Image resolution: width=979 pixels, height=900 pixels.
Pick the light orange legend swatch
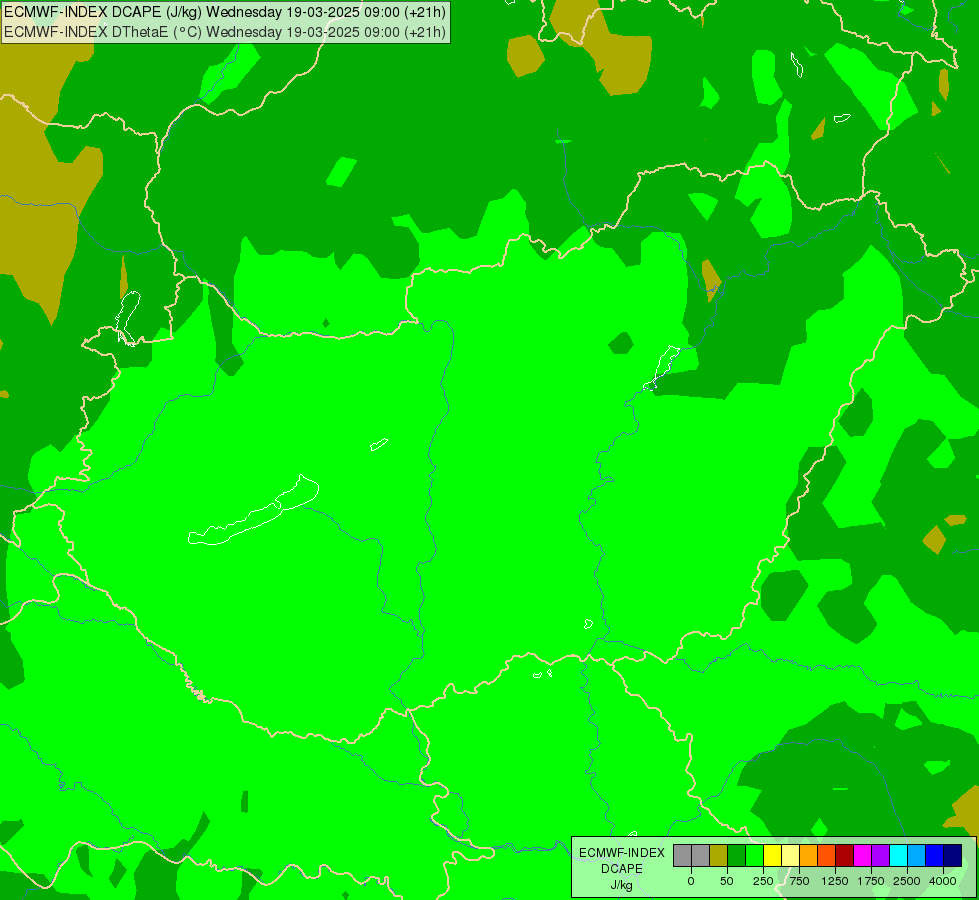point(809,856)
